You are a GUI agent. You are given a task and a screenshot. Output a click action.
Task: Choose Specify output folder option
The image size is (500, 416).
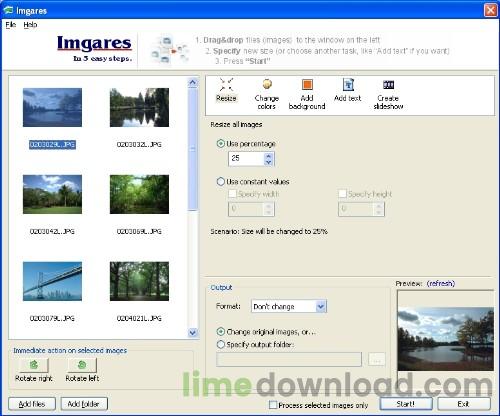click(221, 344)
